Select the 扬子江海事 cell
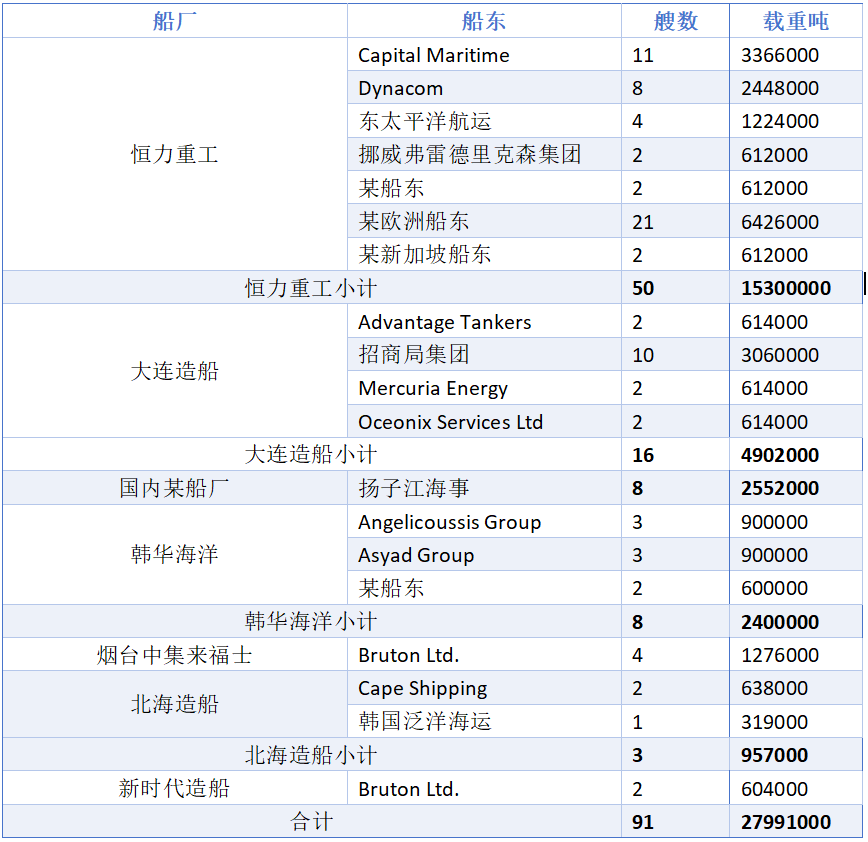The height and width of the screenshot is (842, 868). 414,488
